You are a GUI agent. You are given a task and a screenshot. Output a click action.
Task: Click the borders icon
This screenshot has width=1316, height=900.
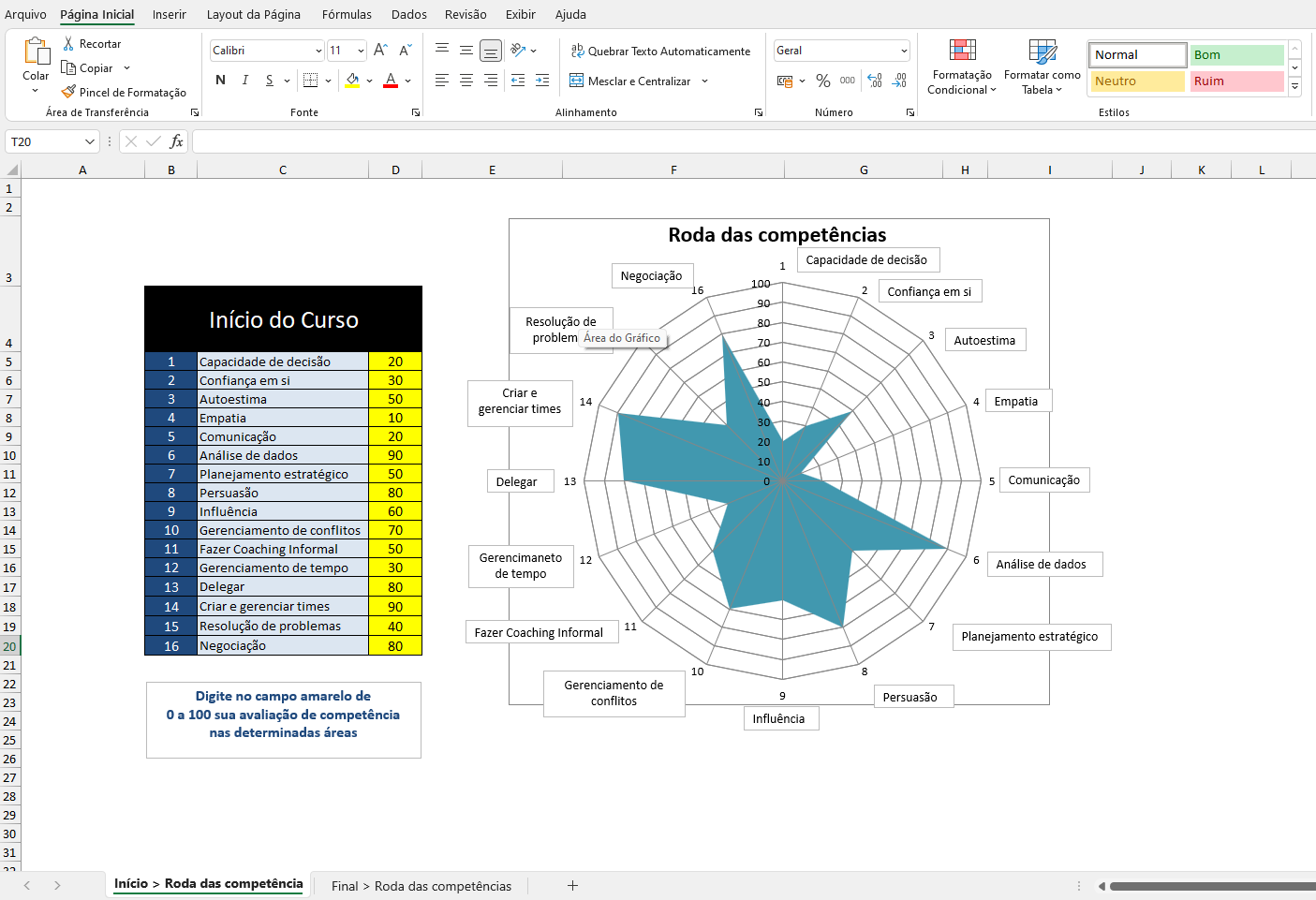pos(311,81)
